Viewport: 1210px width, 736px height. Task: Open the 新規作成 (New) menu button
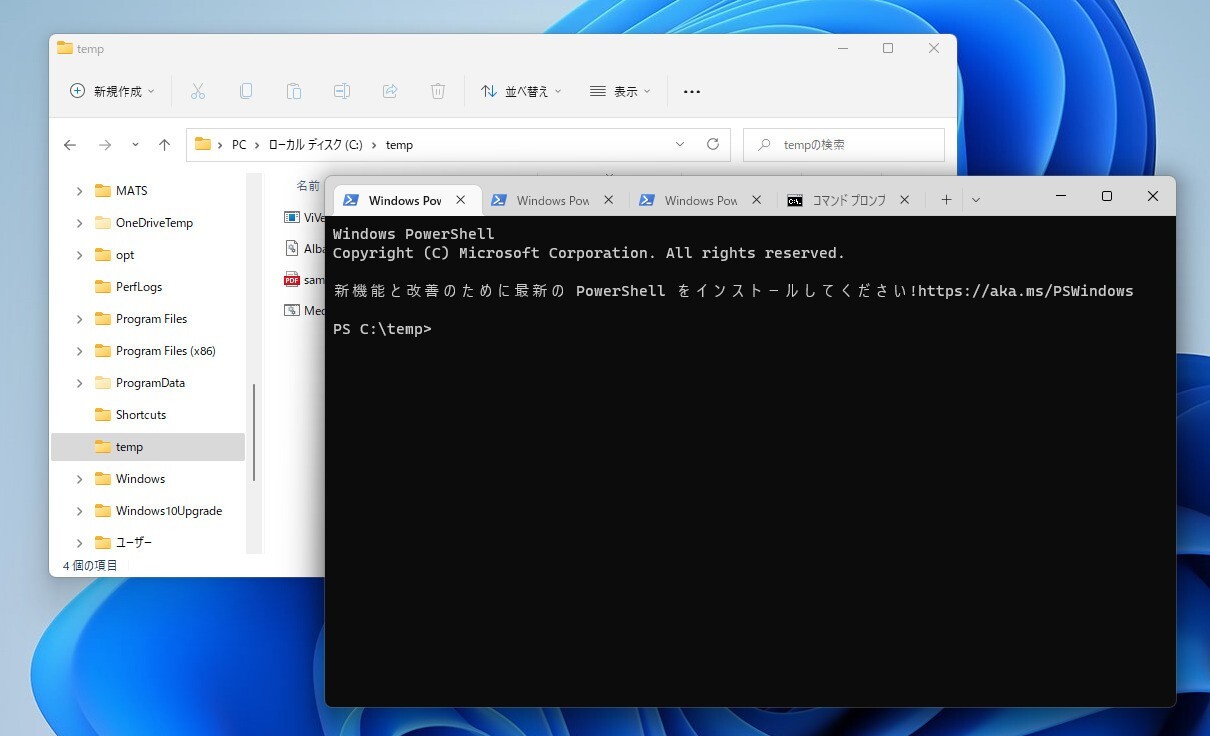coord(112,91)
